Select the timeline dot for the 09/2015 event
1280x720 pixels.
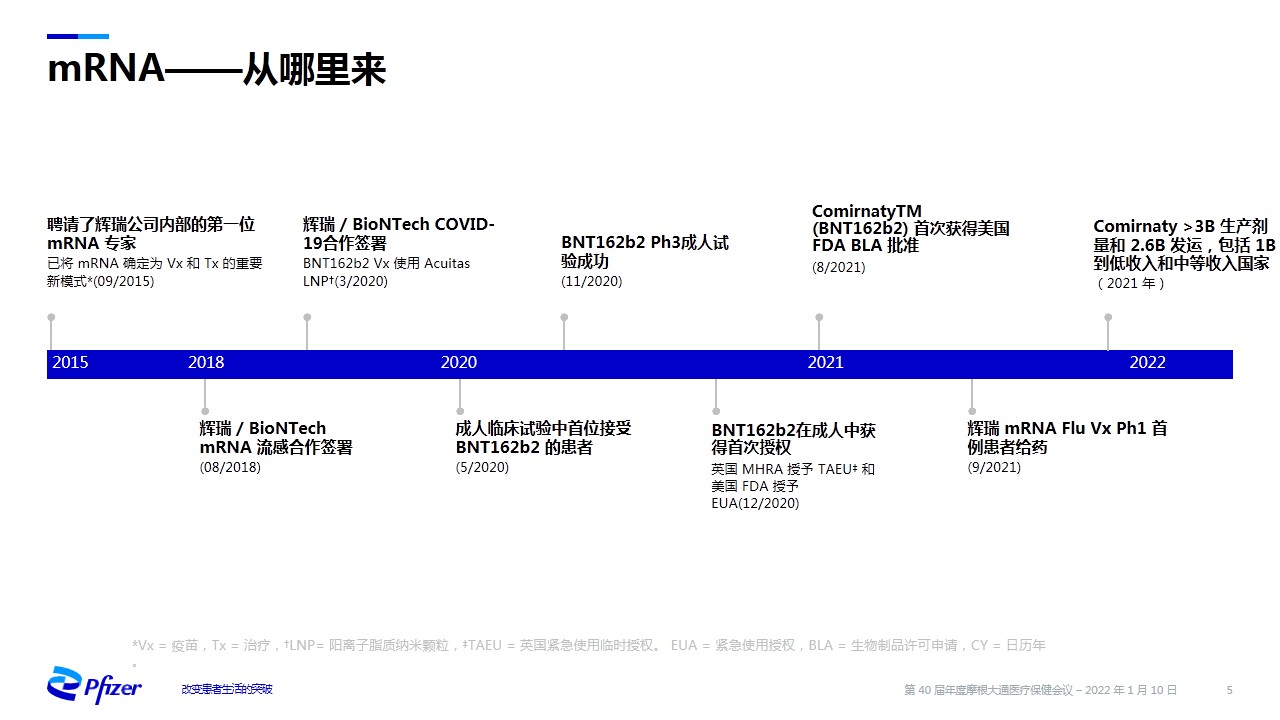pos(51,318)
